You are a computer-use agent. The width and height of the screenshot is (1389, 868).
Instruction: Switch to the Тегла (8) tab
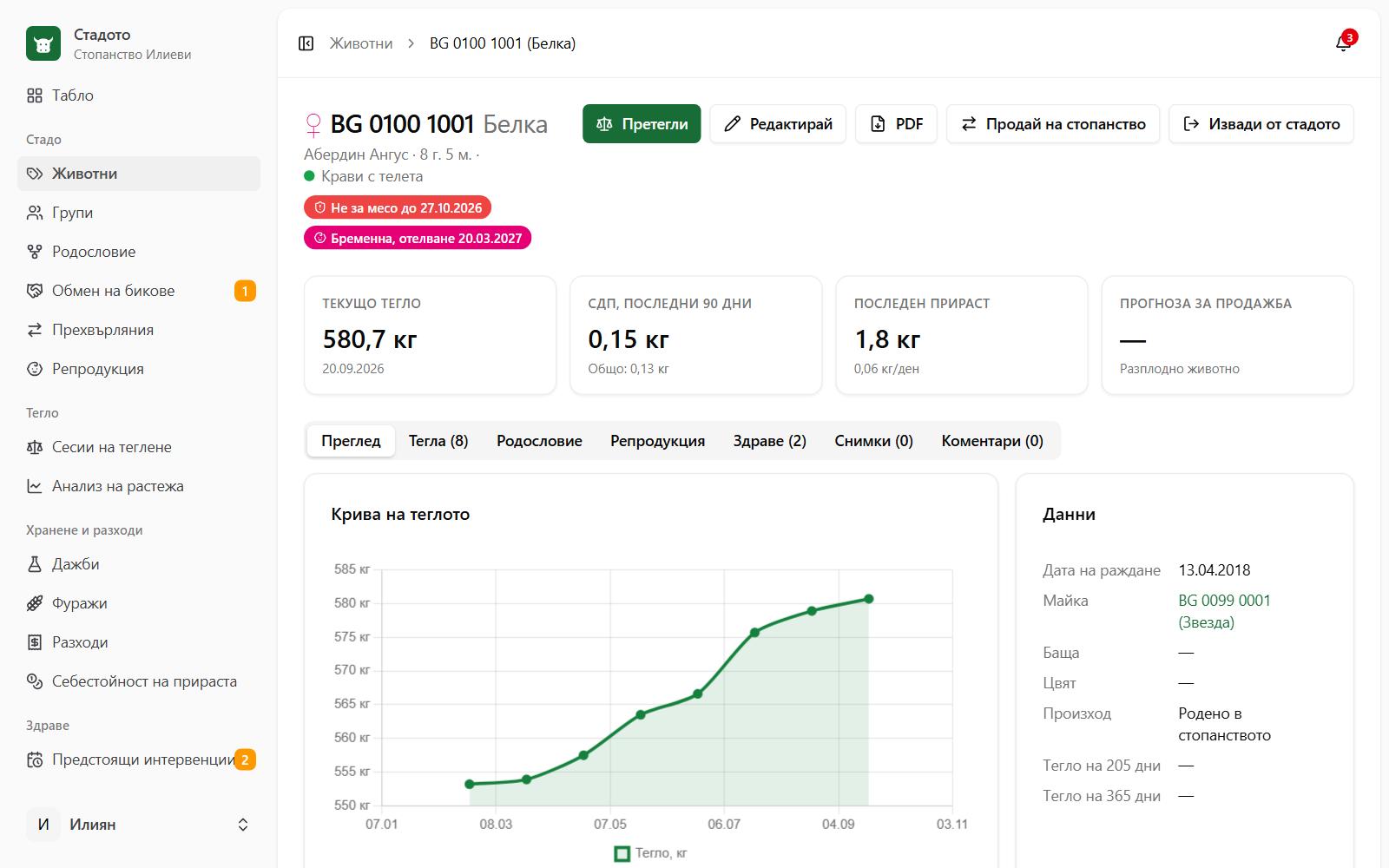[x=438, y=441]
